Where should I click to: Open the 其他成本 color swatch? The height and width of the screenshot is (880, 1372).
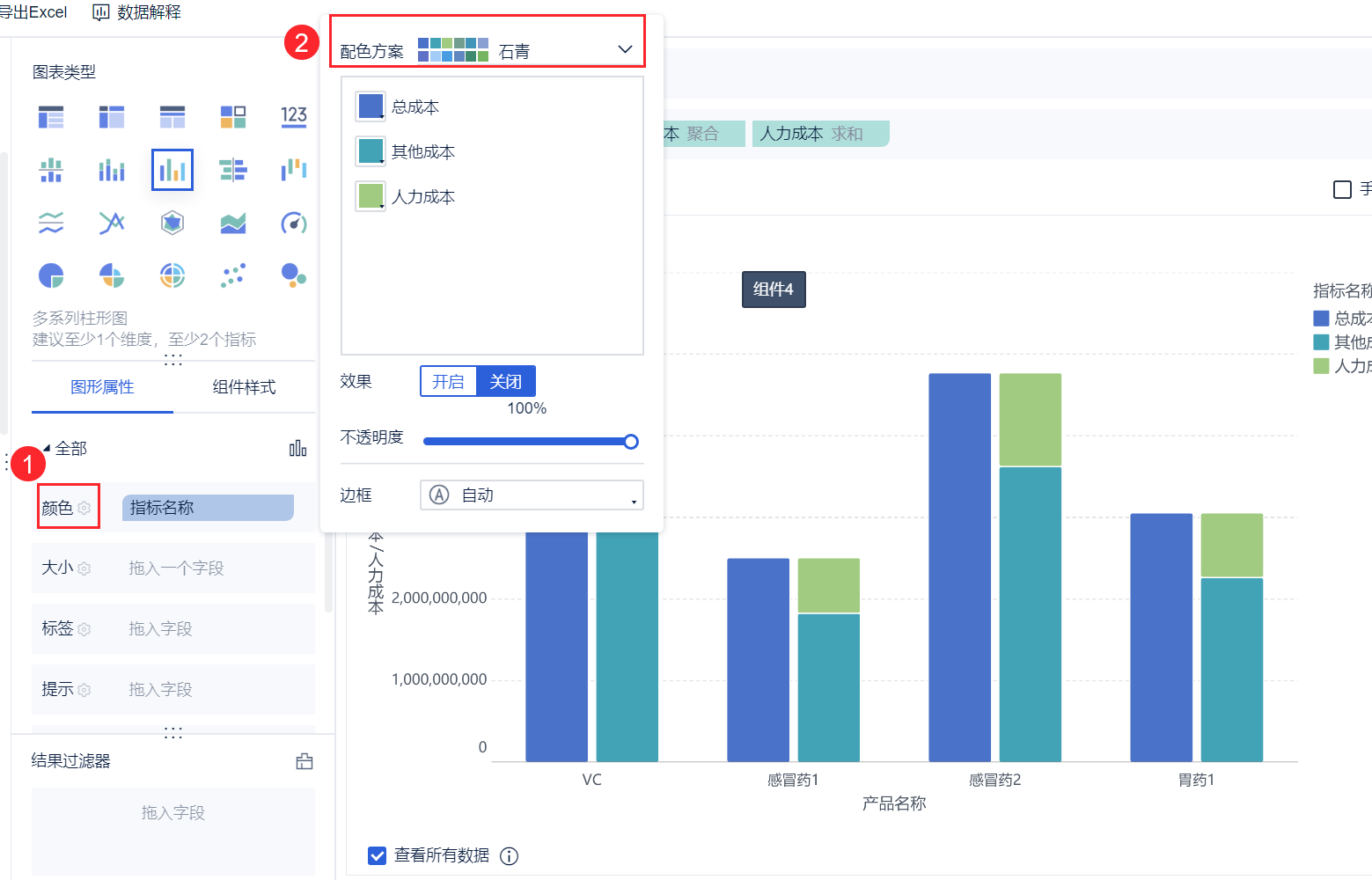coord(371,151)
